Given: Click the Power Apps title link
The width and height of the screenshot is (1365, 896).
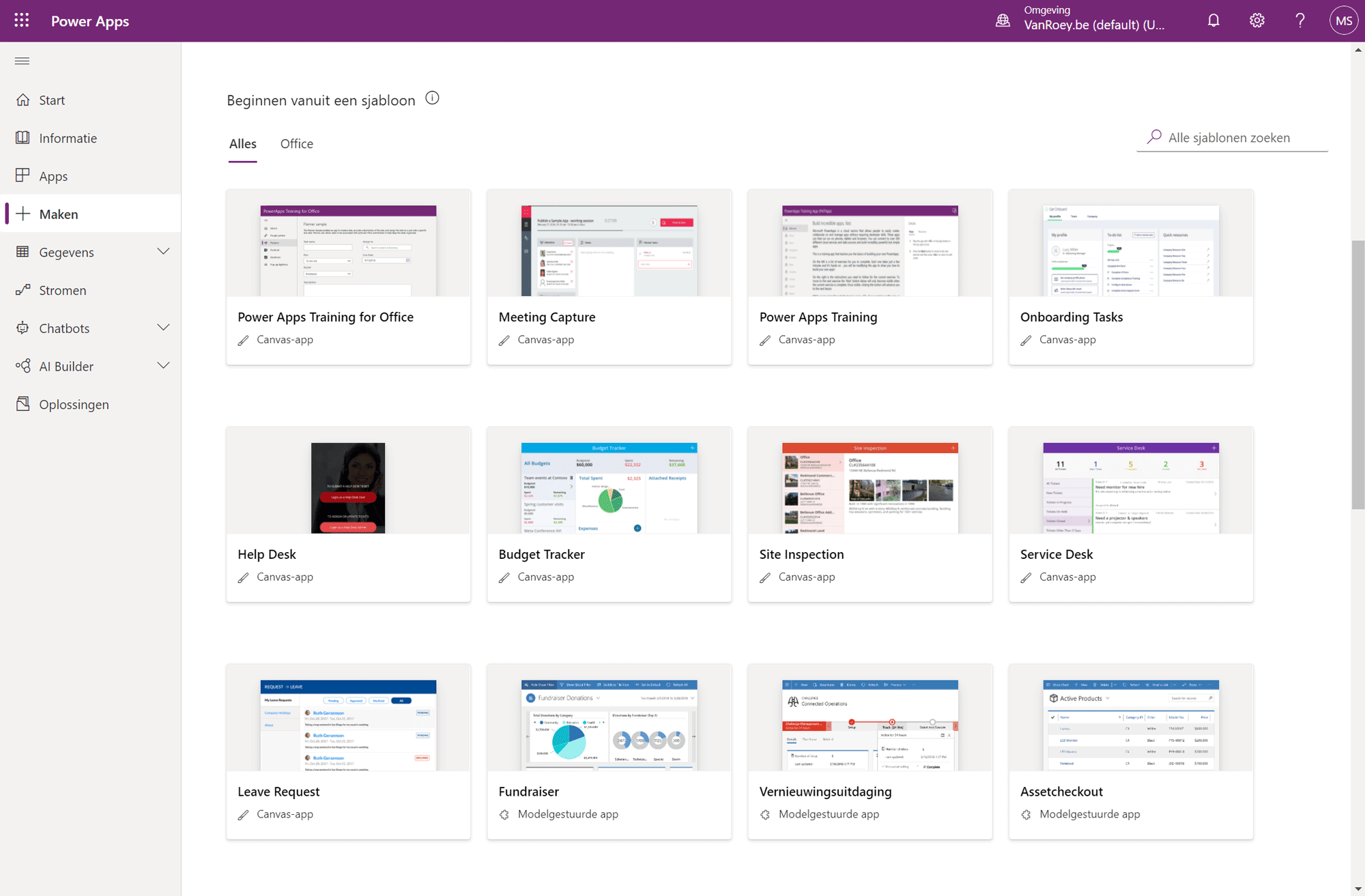Looking at the screenshot, I should pyautogui.click(x=89, y=21).
